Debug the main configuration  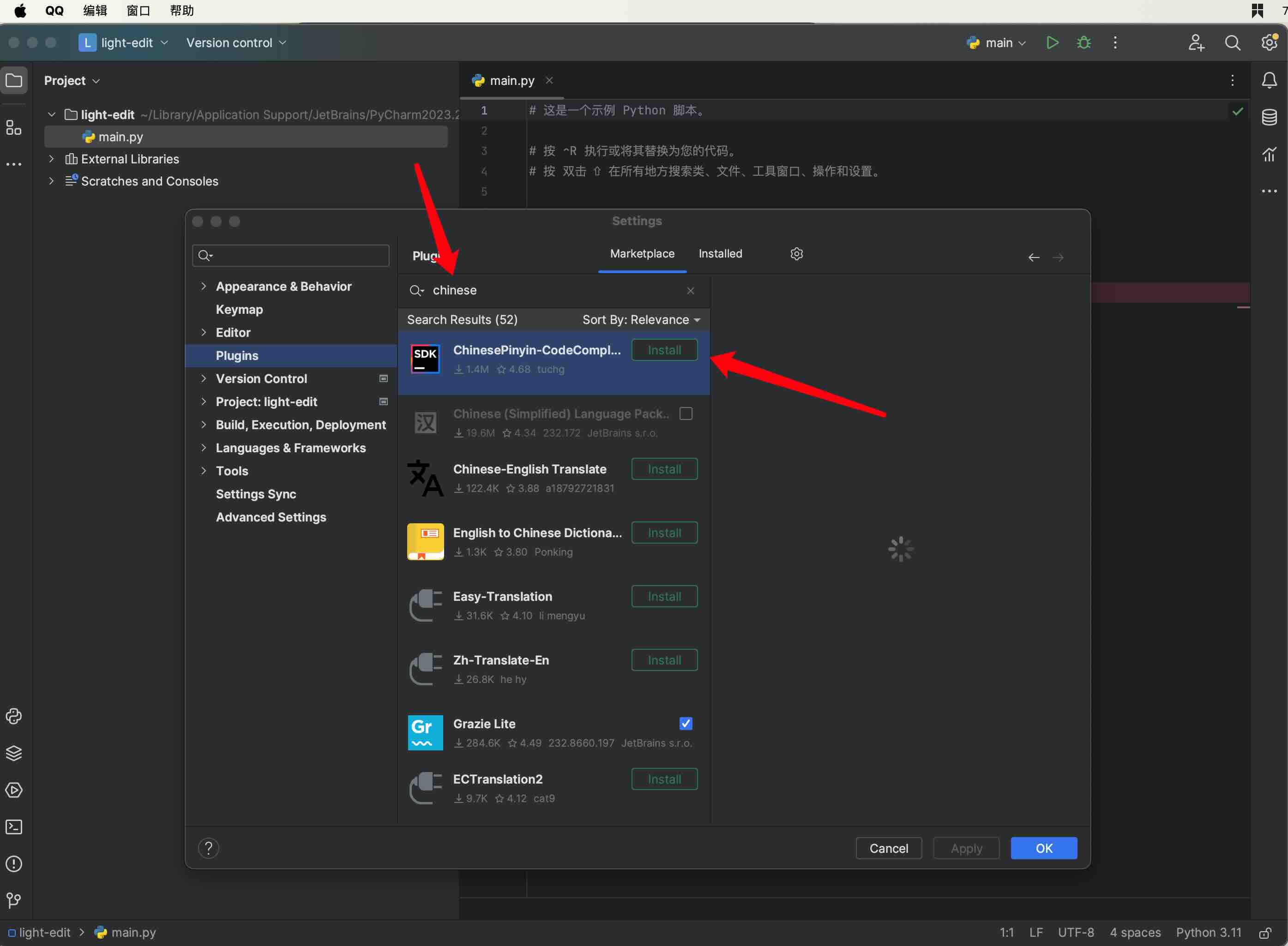1083,43
